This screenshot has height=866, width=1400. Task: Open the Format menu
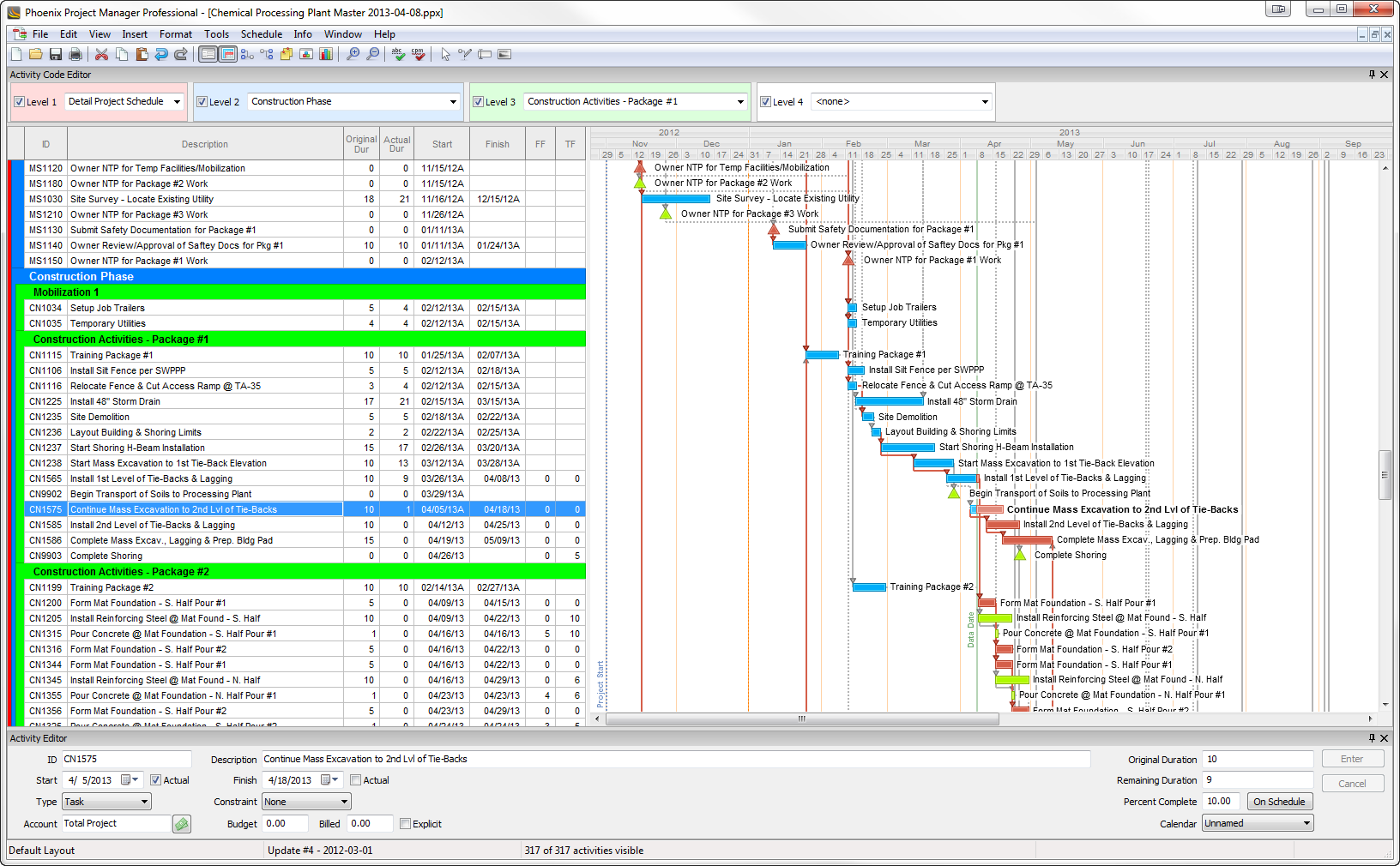coord(175,34)
